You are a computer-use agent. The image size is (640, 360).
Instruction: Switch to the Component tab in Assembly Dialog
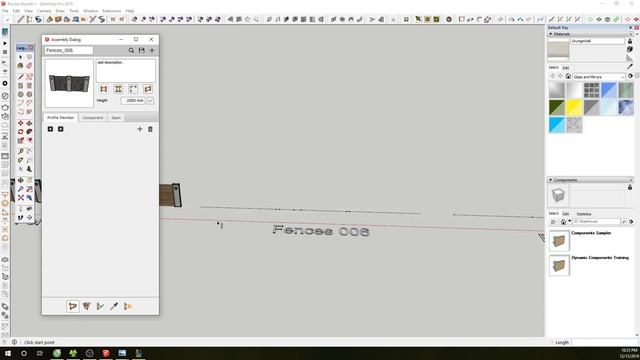coord(93,118)
